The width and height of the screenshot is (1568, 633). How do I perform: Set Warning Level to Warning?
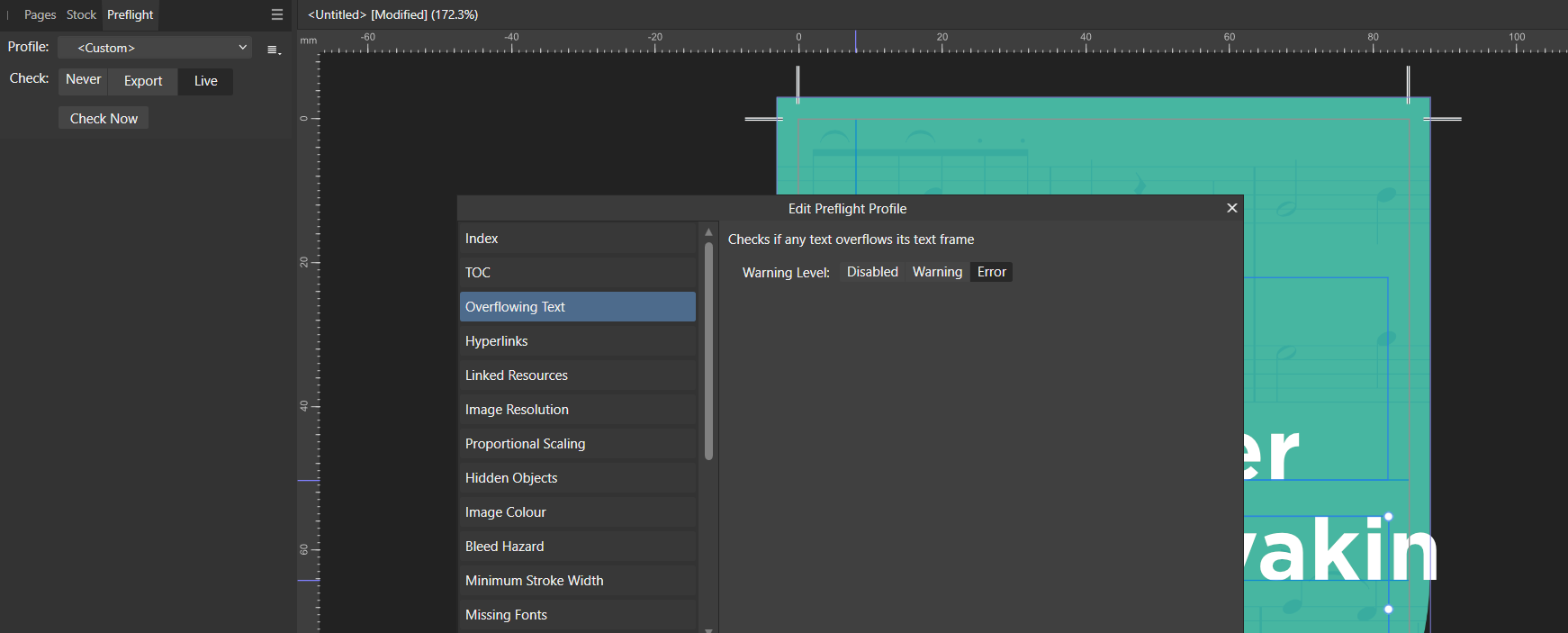937,272
